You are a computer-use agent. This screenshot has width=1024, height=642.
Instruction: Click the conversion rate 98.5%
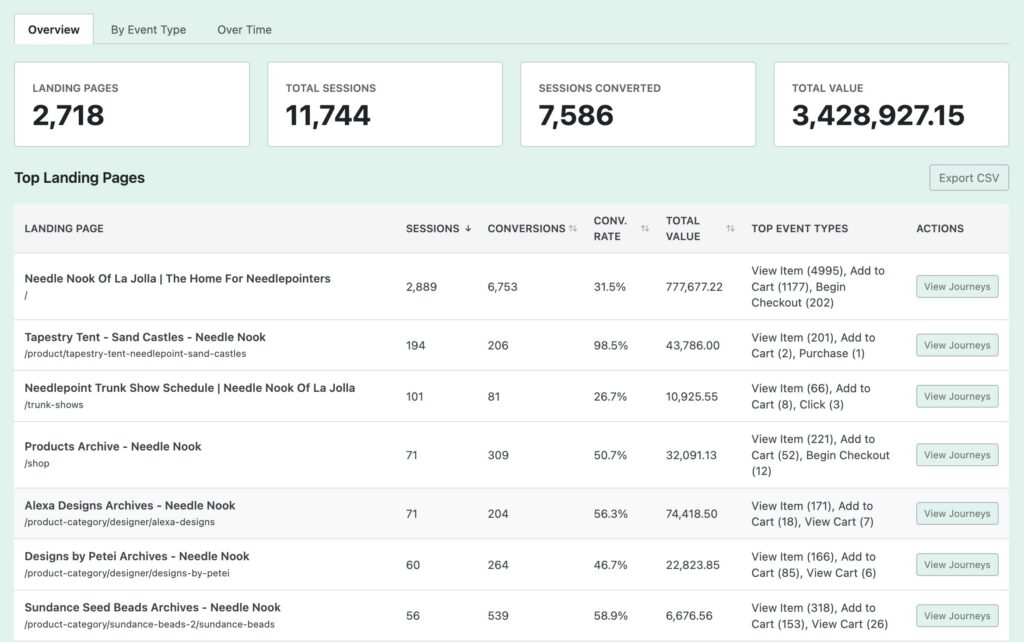[611, 345]
